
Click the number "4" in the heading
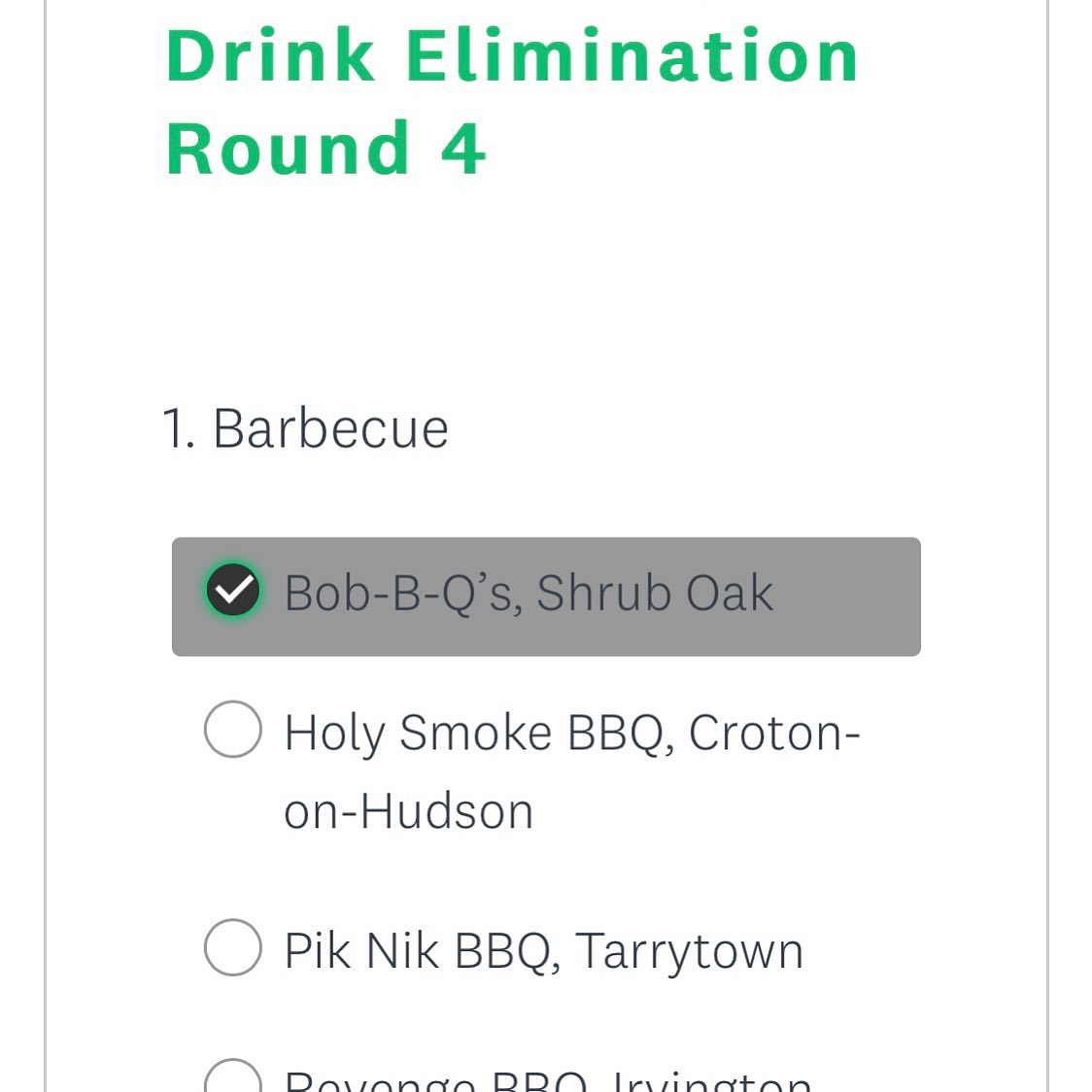click(x=462, y=150)
